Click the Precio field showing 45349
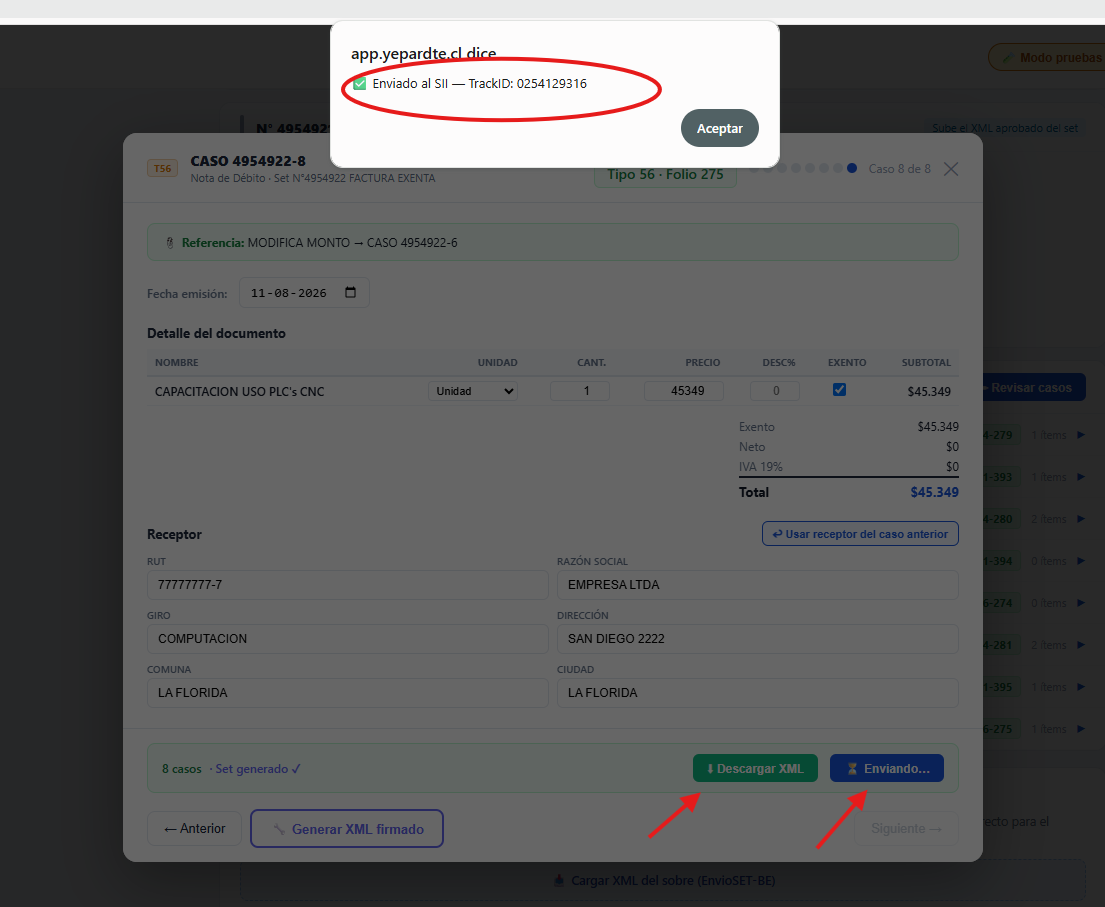Screen dimensions: 1105x907 (684, 391)
